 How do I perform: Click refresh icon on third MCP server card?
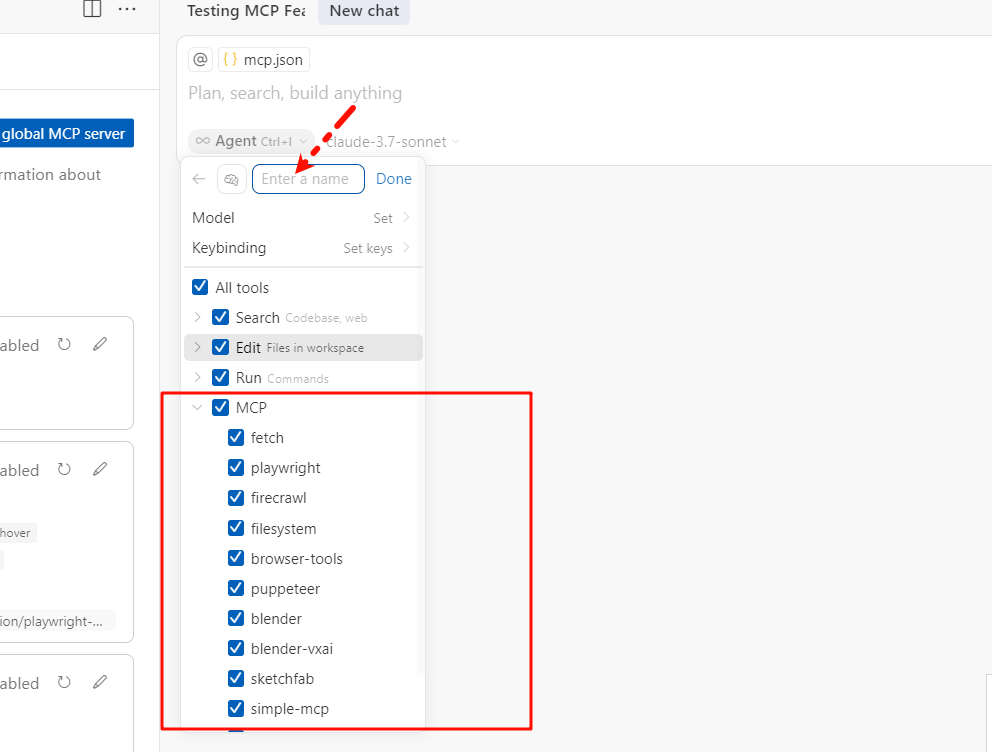pyautogui.click(x=64, y=682)
